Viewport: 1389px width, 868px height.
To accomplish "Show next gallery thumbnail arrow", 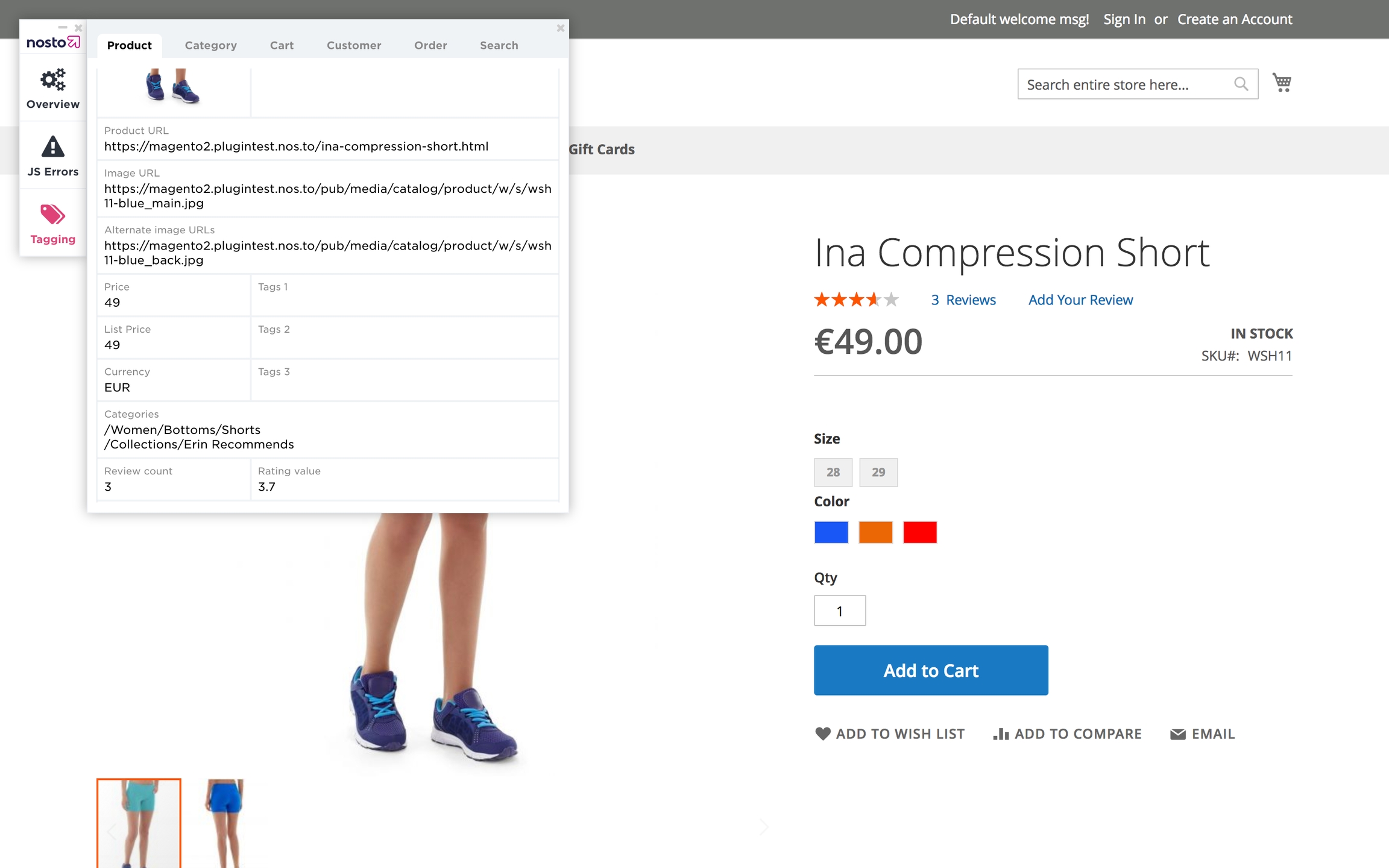I will click(764, 826).
